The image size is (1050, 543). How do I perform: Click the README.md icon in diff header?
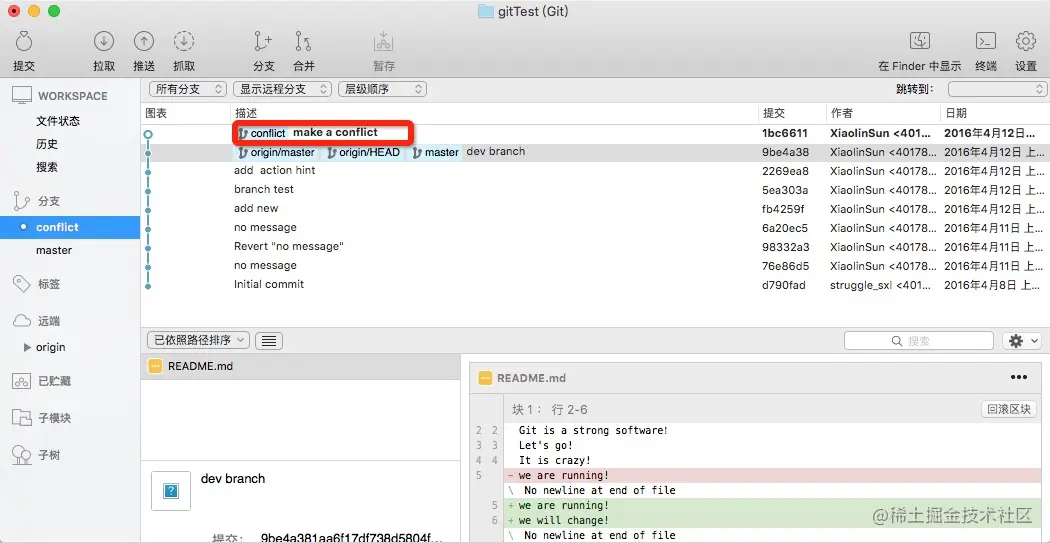[485, 378]
